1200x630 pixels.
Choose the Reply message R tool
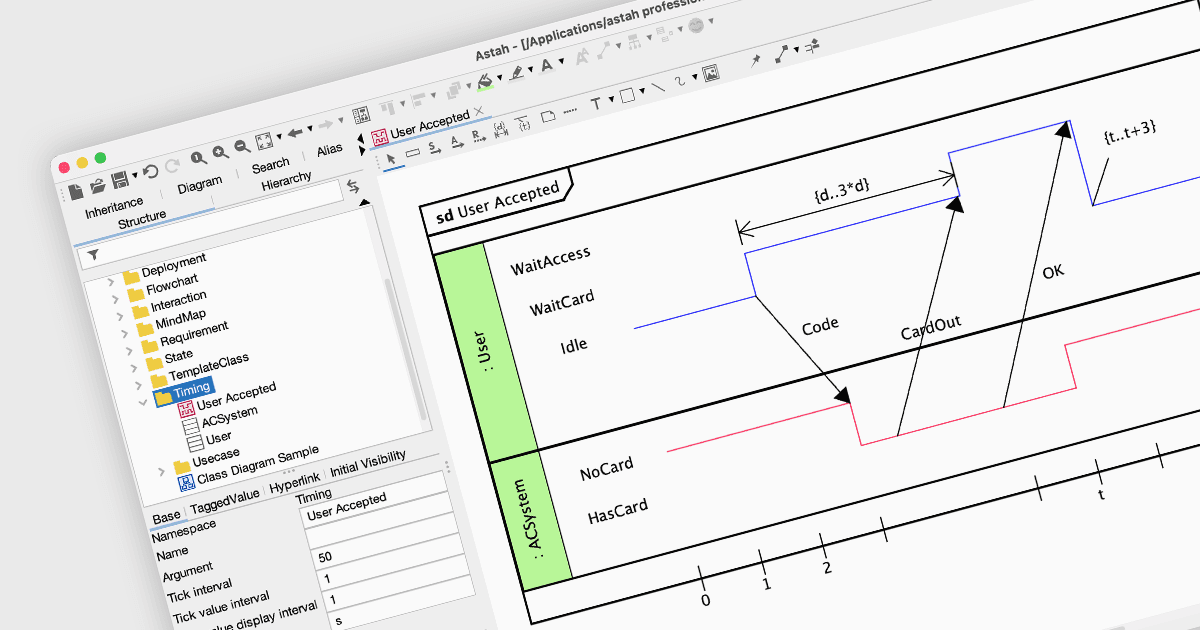tap(478, 136)
